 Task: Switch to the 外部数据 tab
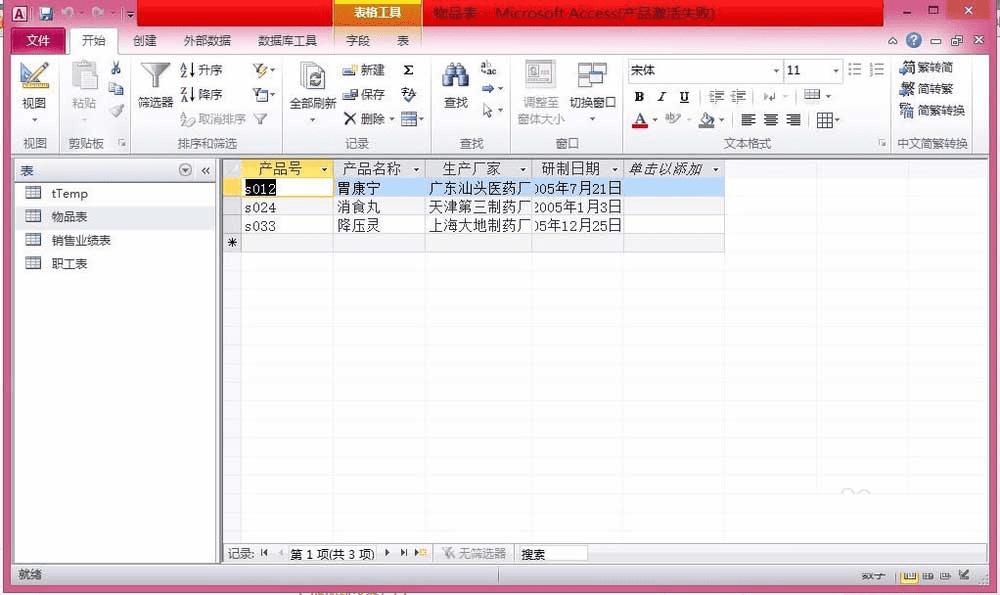click(207, 41)
